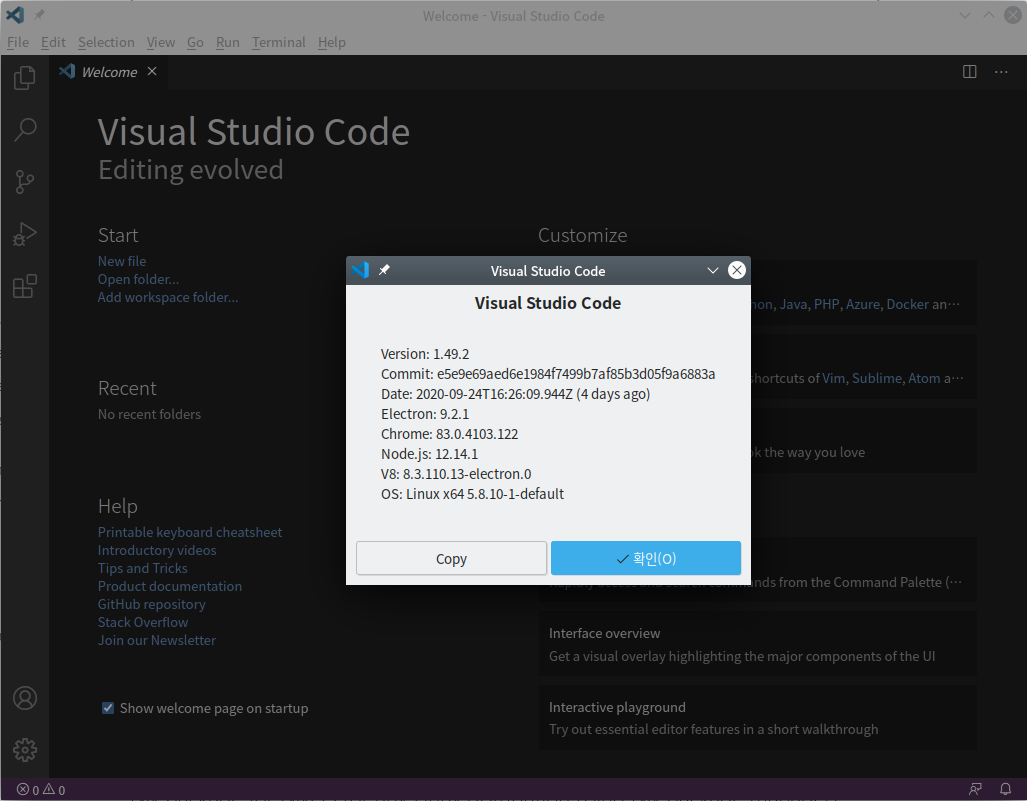Open Stack Overflow link

click(x=143, y=622)
